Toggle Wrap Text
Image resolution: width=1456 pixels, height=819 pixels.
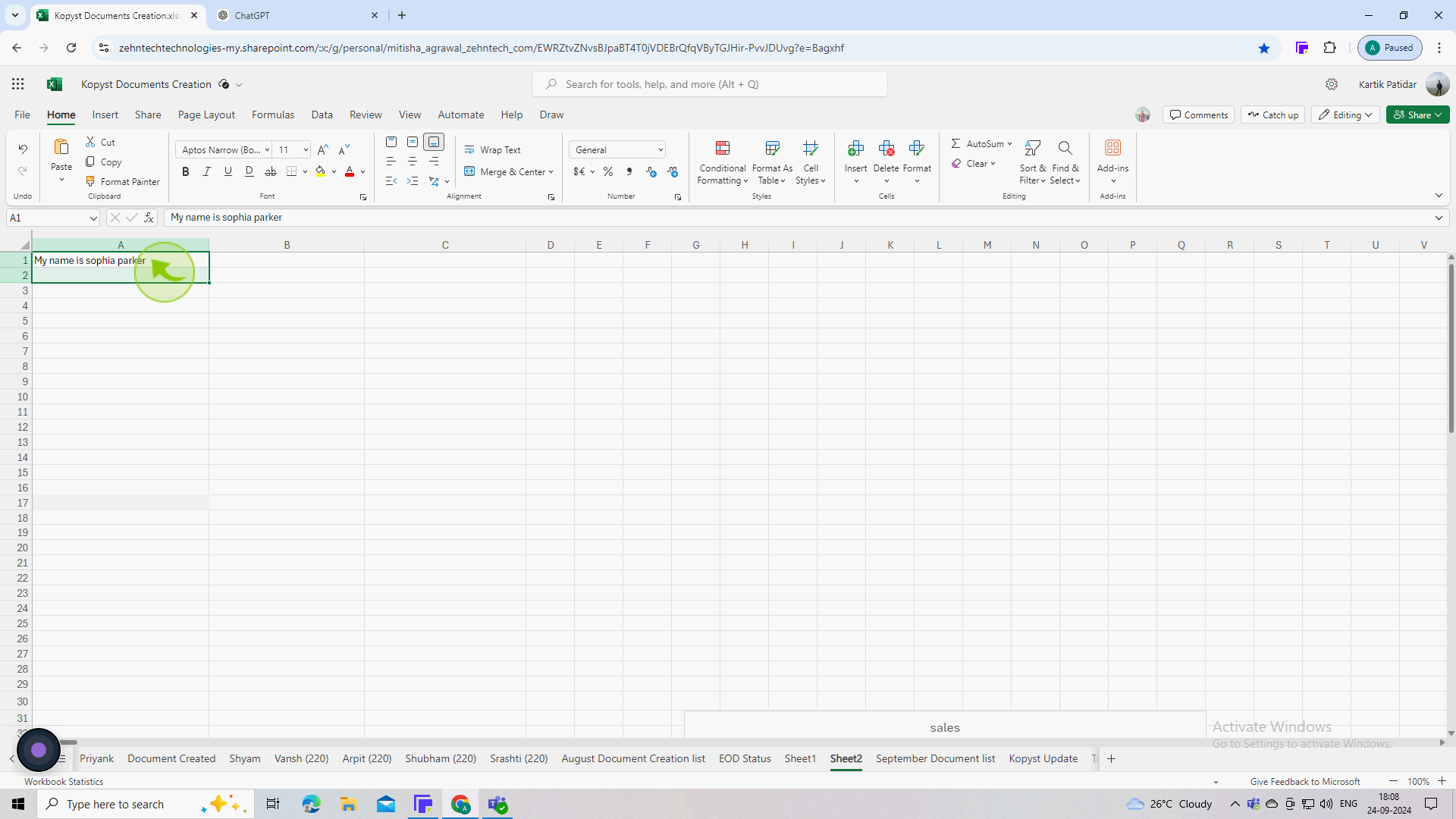493,149
